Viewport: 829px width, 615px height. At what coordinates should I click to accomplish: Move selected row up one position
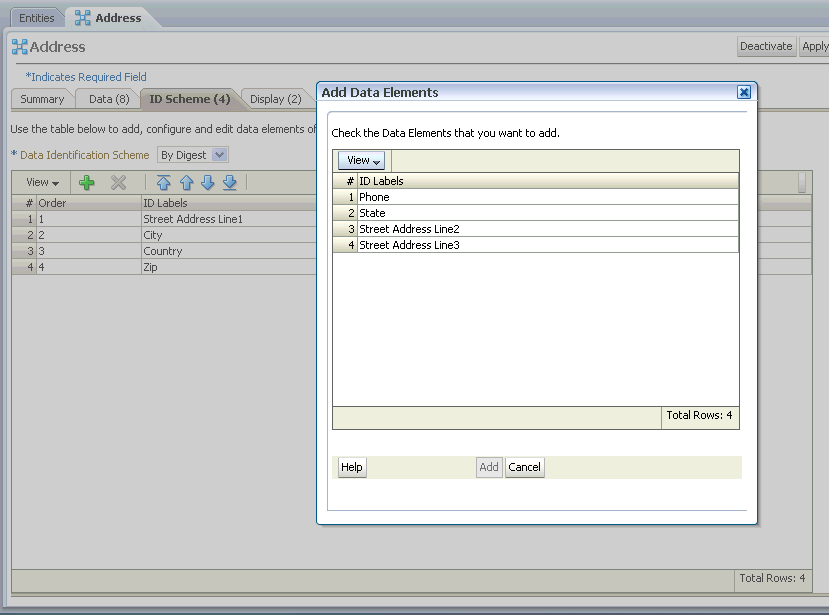pyautogui.click(x=189, y=182)
